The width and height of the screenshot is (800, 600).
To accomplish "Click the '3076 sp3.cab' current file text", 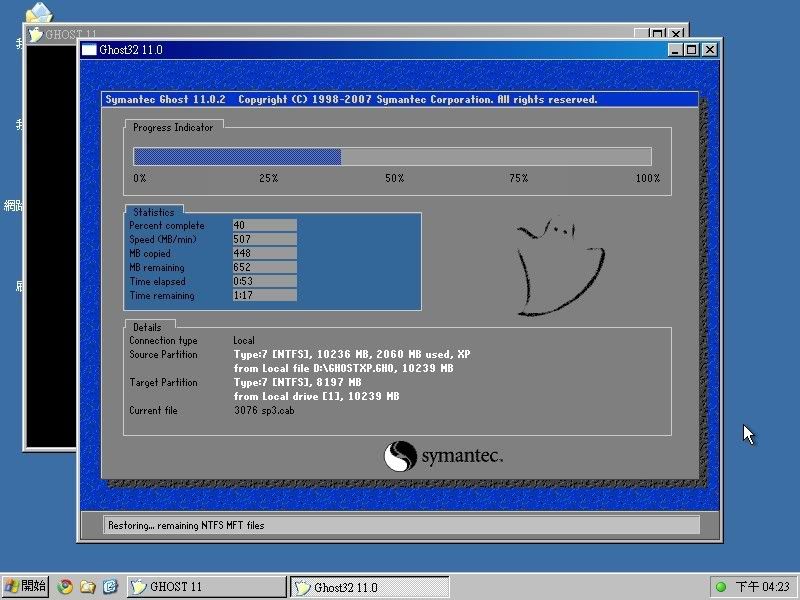I will click(x=264, y=410).
